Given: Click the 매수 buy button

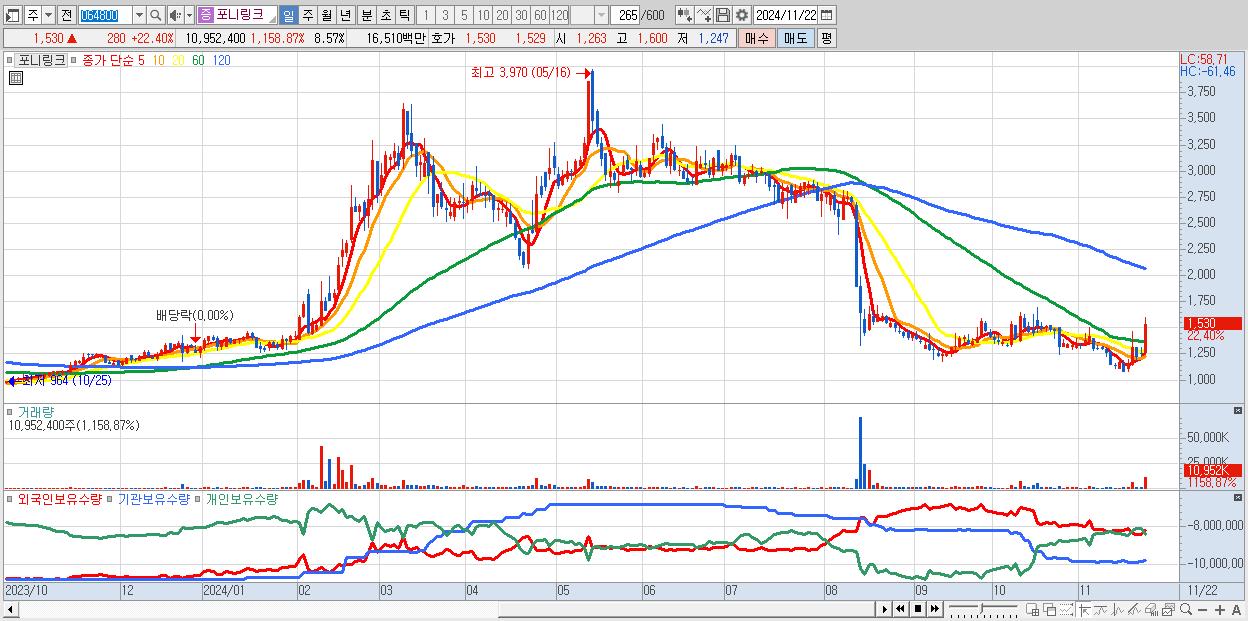Looking at the screenshot, I should [757, 38].
